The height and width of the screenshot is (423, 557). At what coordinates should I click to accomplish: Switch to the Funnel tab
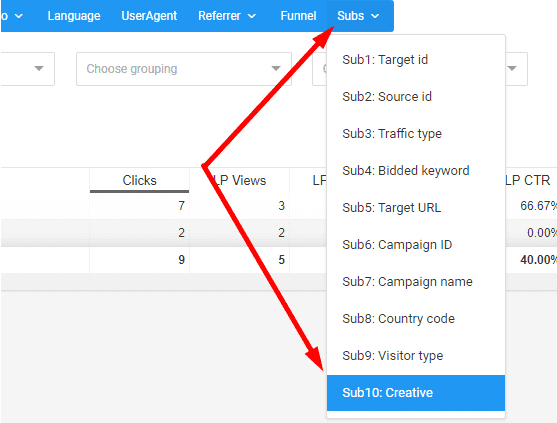pyautogui.click(x=298, y=16)
